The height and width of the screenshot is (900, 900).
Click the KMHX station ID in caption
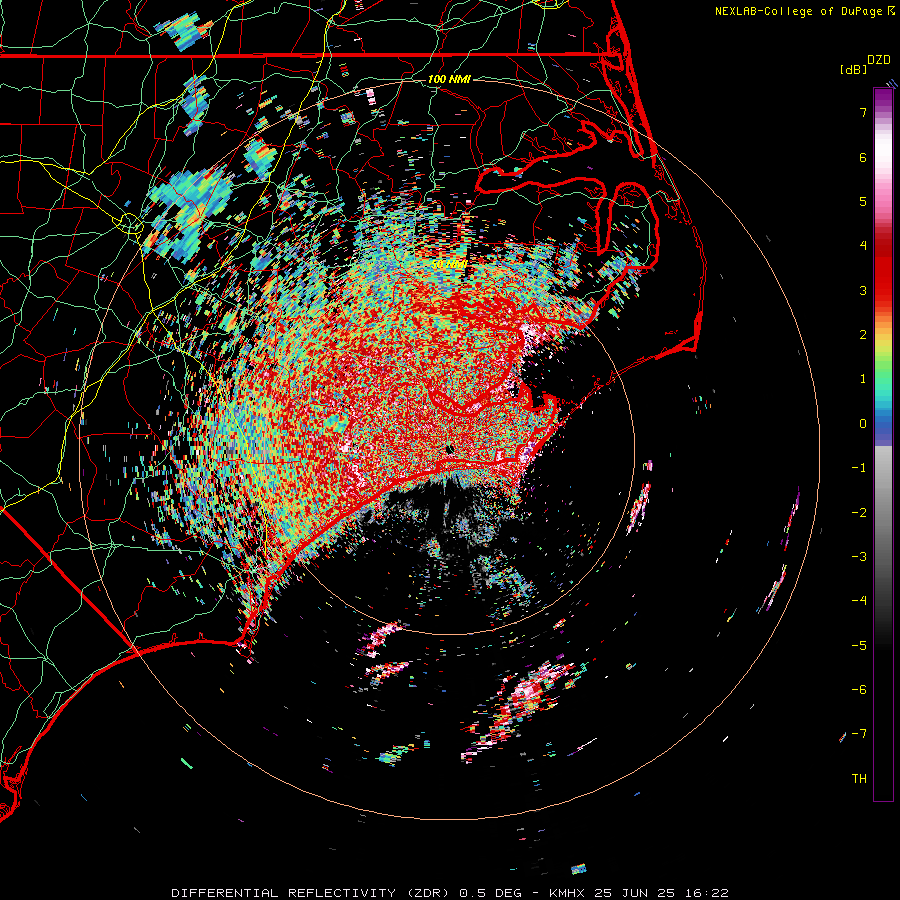pyautogui.click(x=568, y=893)
